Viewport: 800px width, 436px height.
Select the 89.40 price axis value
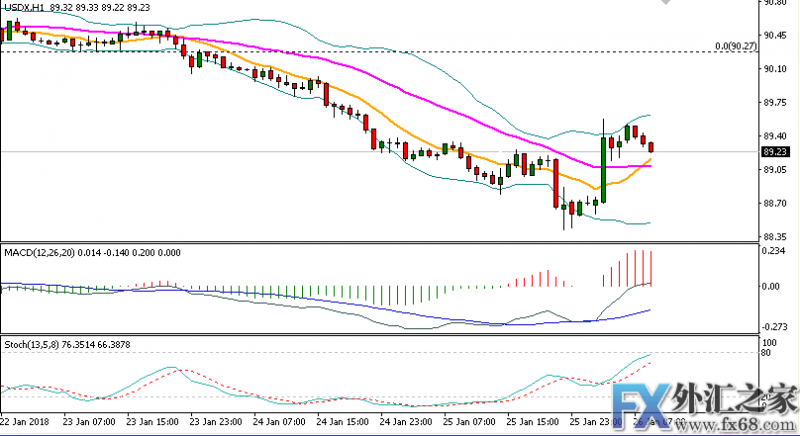click(x=774, y=136)
